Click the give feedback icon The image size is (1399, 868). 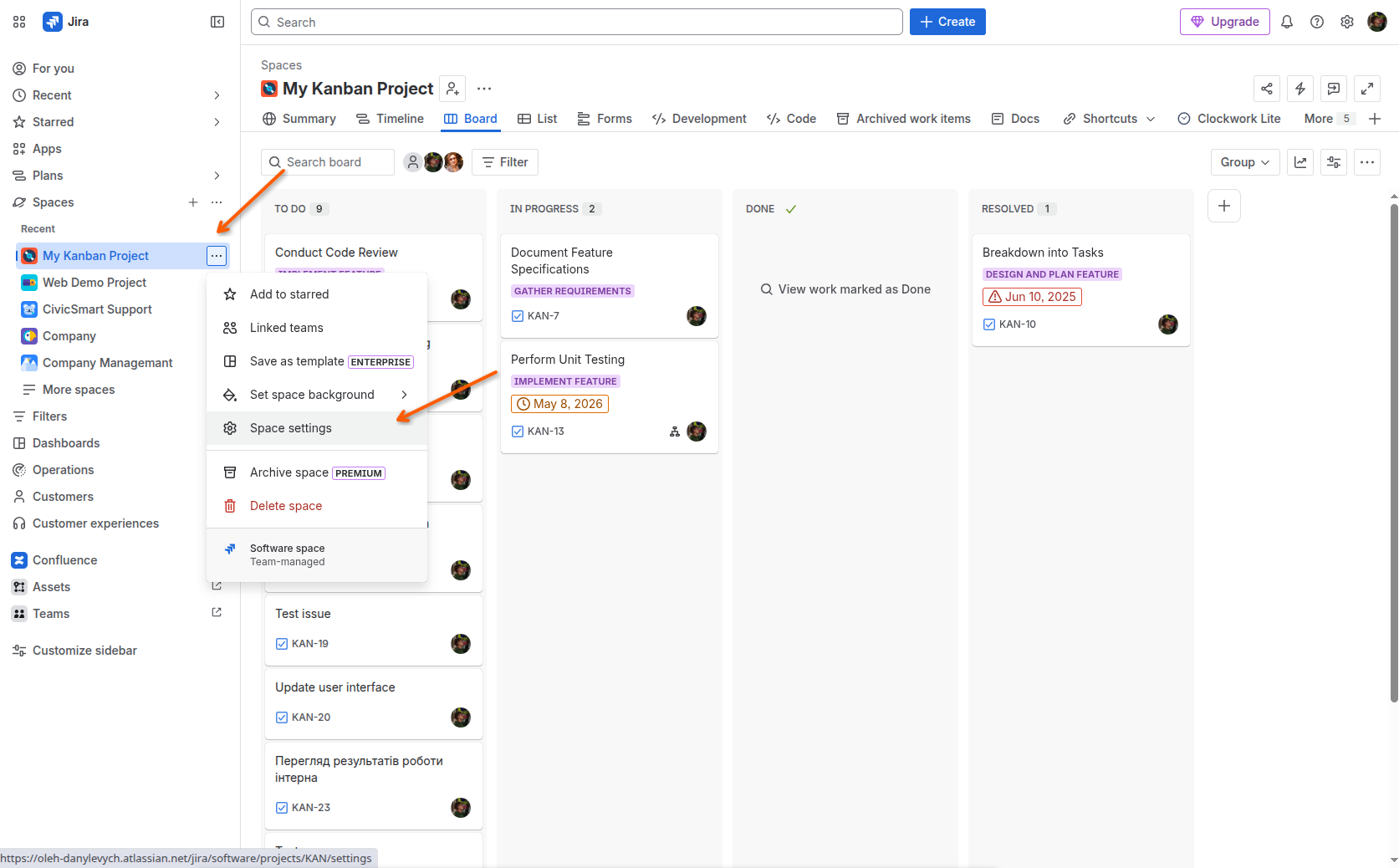coord(1334,89)
